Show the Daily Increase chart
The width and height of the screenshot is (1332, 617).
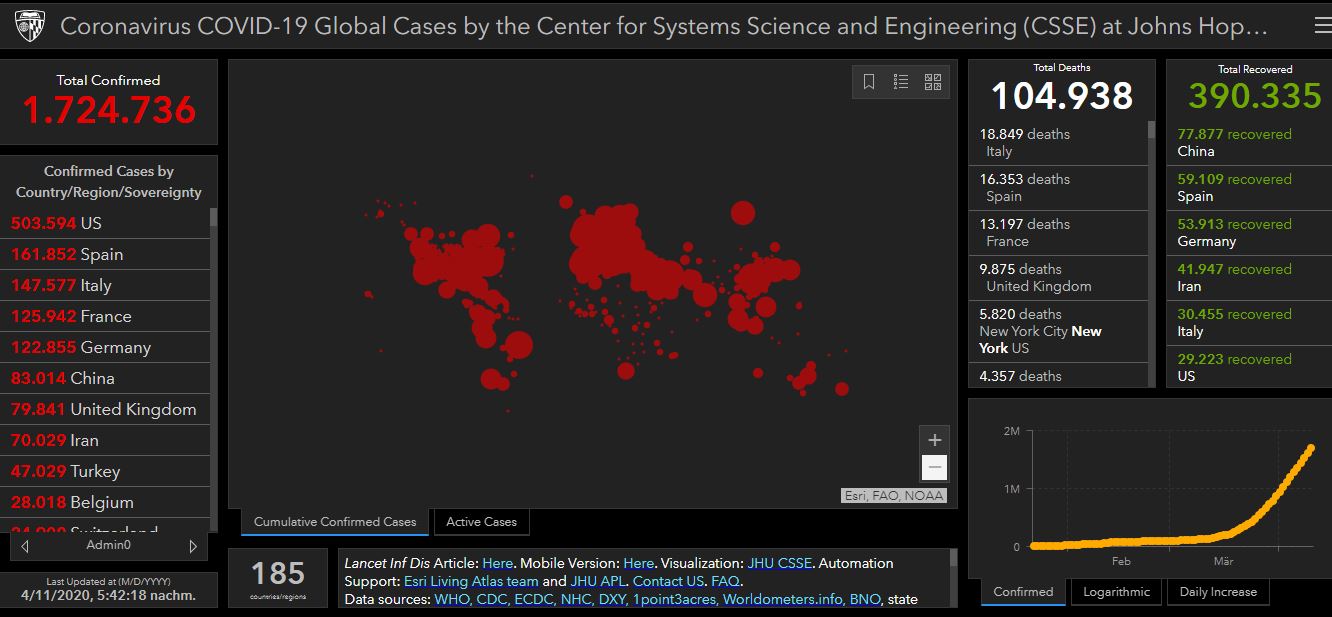[x=1218, y=592]
